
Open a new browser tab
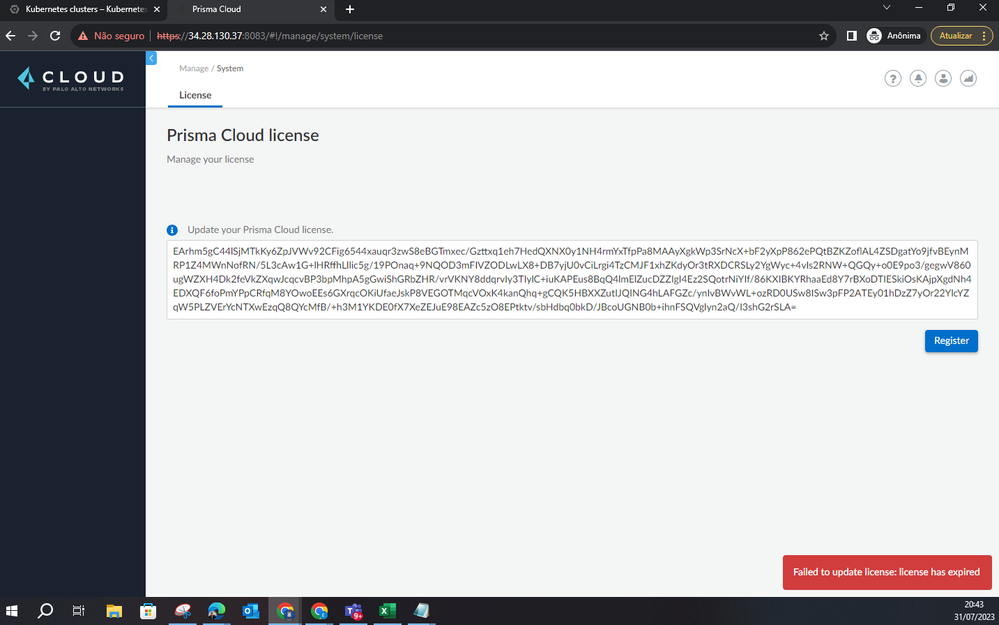click(350, 9)
